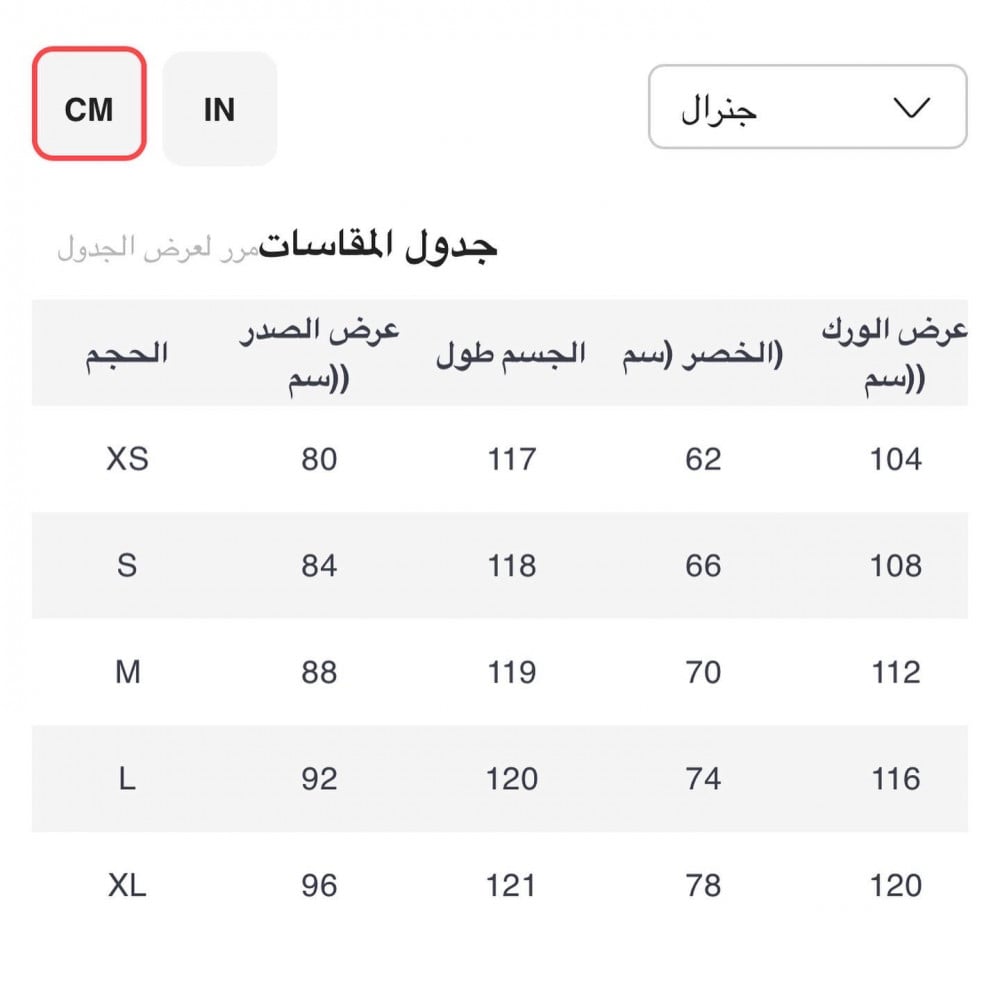The image size is (1000, 1000).
Task: Click chest width value 80
Action: [319, 459]
